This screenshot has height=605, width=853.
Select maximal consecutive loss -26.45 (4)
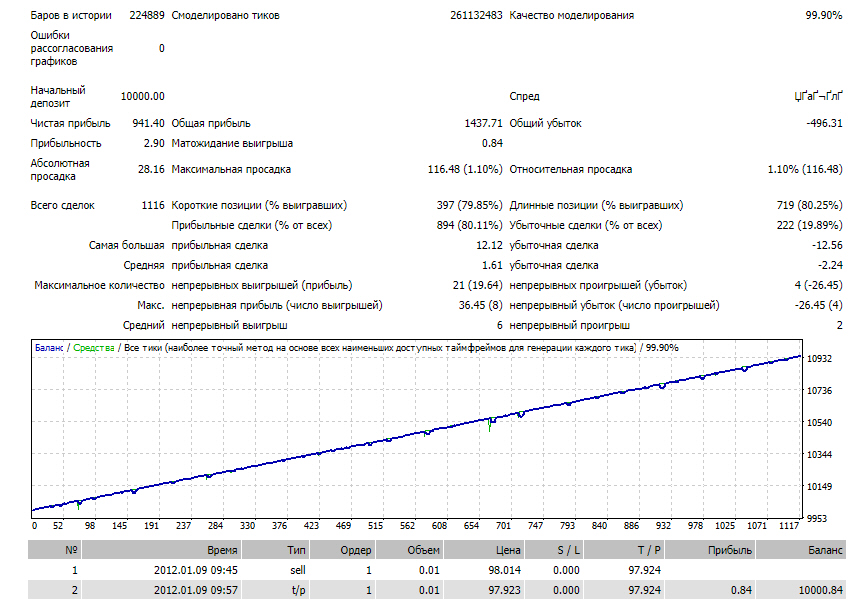pos(818,305)
